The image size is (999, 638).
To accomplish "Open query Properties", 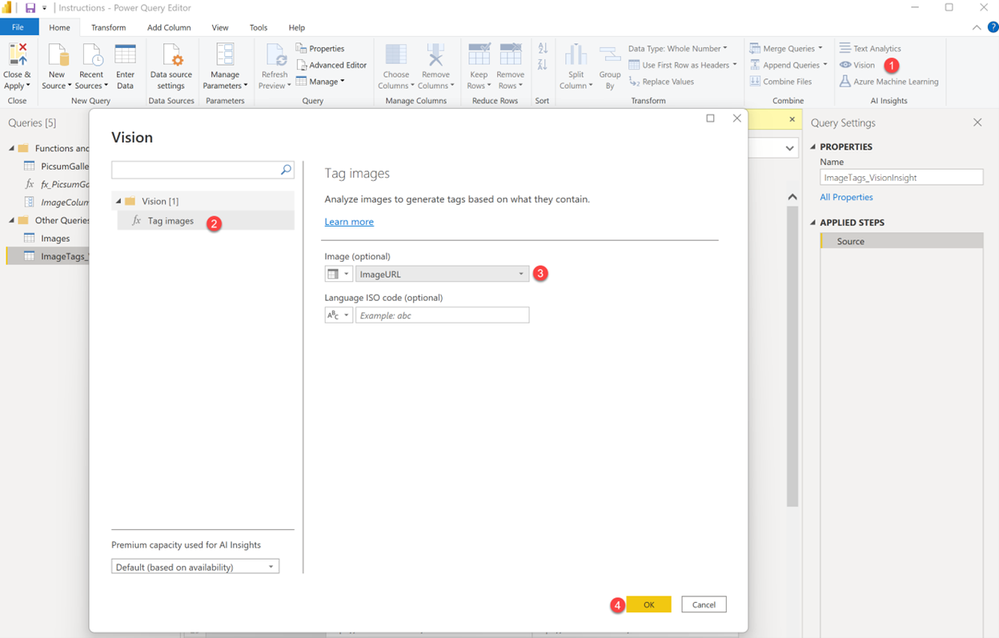I will 320,48.
